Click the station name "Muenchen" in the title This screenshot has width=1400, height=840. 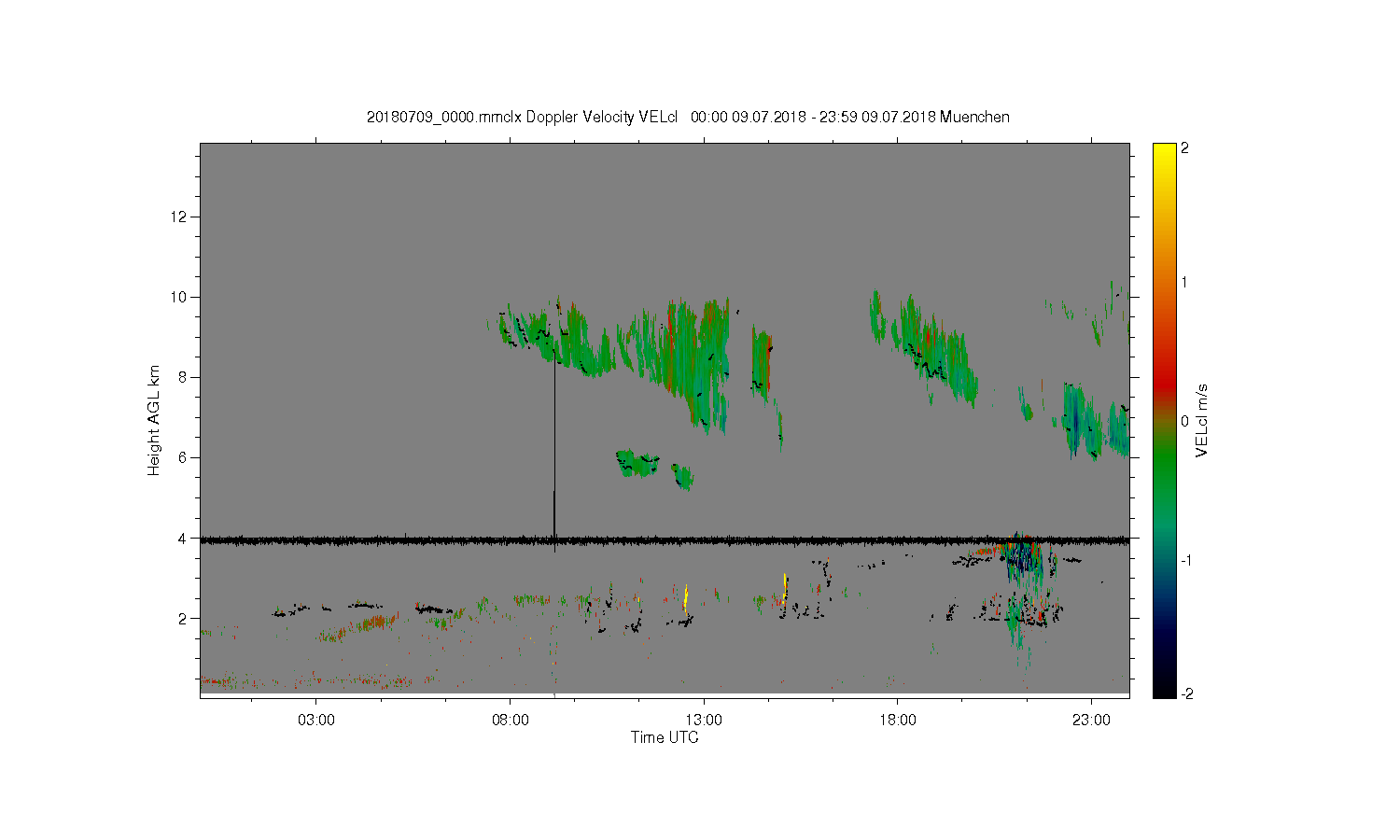click(x=974, y=118)
